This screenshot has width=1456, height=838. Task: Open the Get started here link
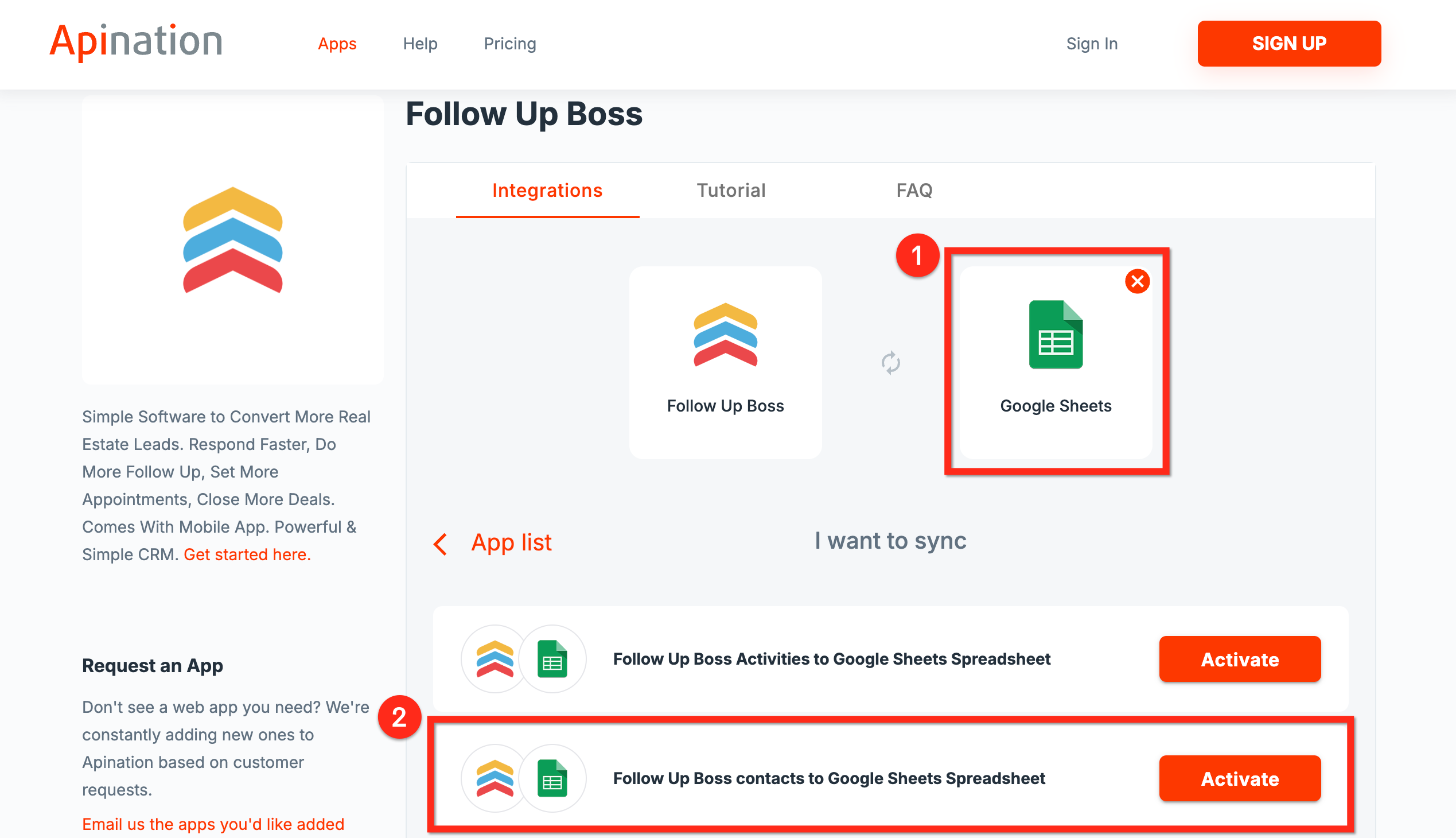click(247, 554)
